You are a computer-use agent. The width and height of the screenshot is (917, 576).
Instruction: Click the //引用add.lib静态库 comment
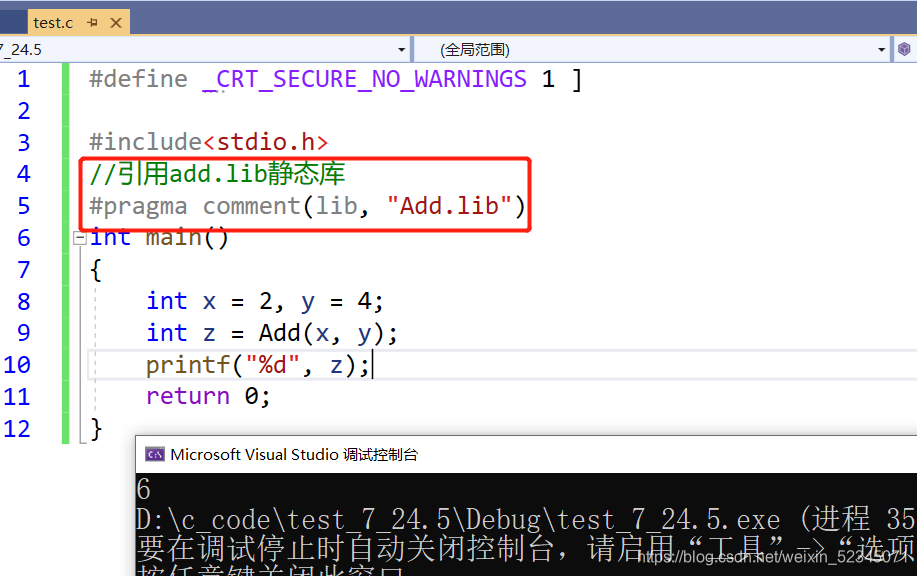pyautogui.click(x=217, y=174)
